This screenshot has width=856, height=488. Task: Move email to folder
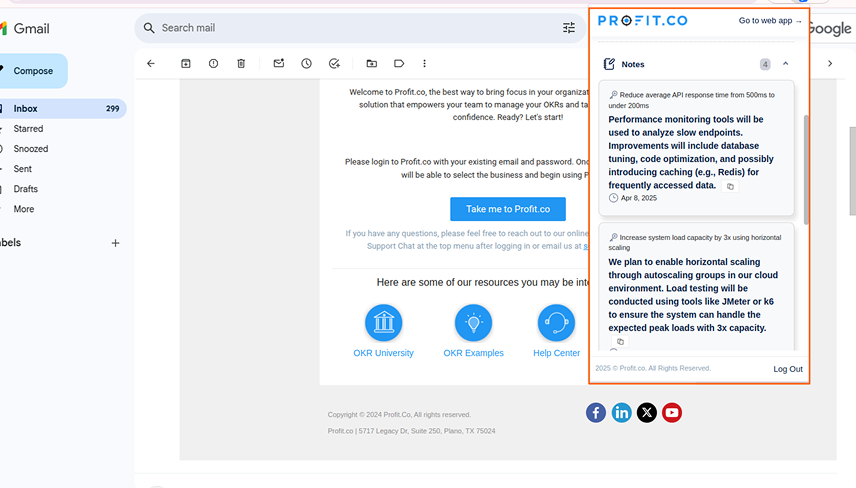click(372, 63)
